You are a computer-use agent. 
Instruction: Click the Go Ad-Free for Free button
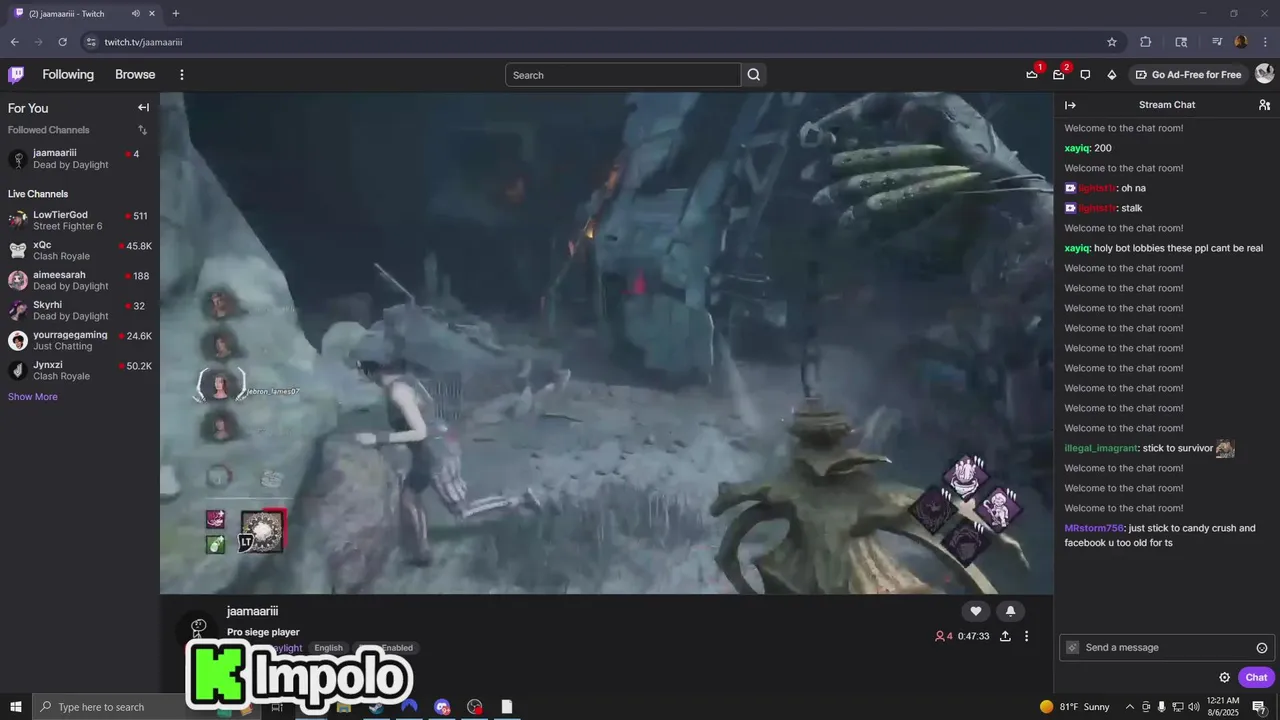(1187, 75)
